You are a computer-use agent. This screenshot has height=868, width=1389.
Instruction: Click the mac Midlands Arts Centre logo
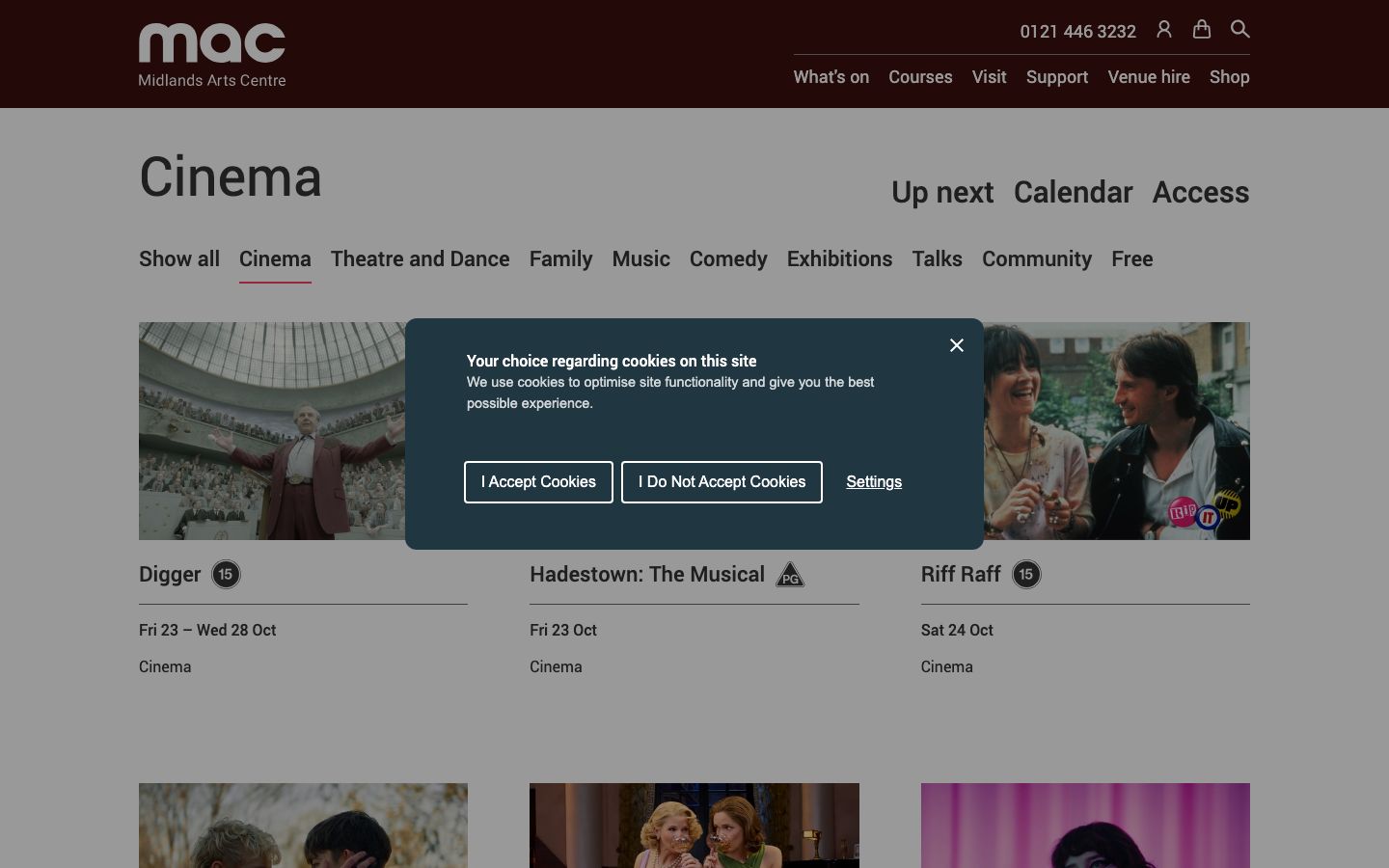[x=212, y=55]
